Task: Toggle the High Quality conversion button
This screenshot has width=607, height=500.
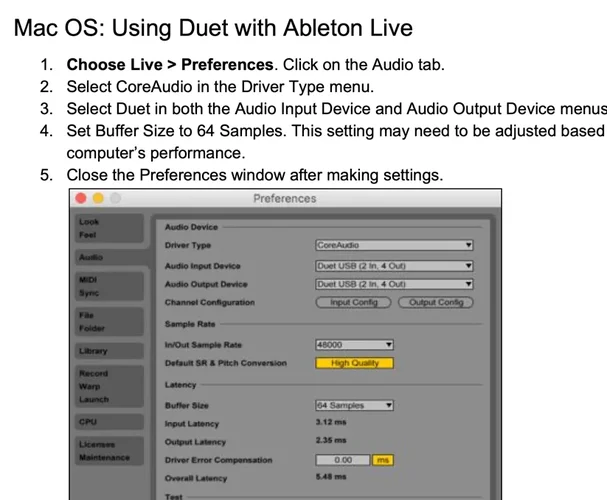Action: pos(354,363)
